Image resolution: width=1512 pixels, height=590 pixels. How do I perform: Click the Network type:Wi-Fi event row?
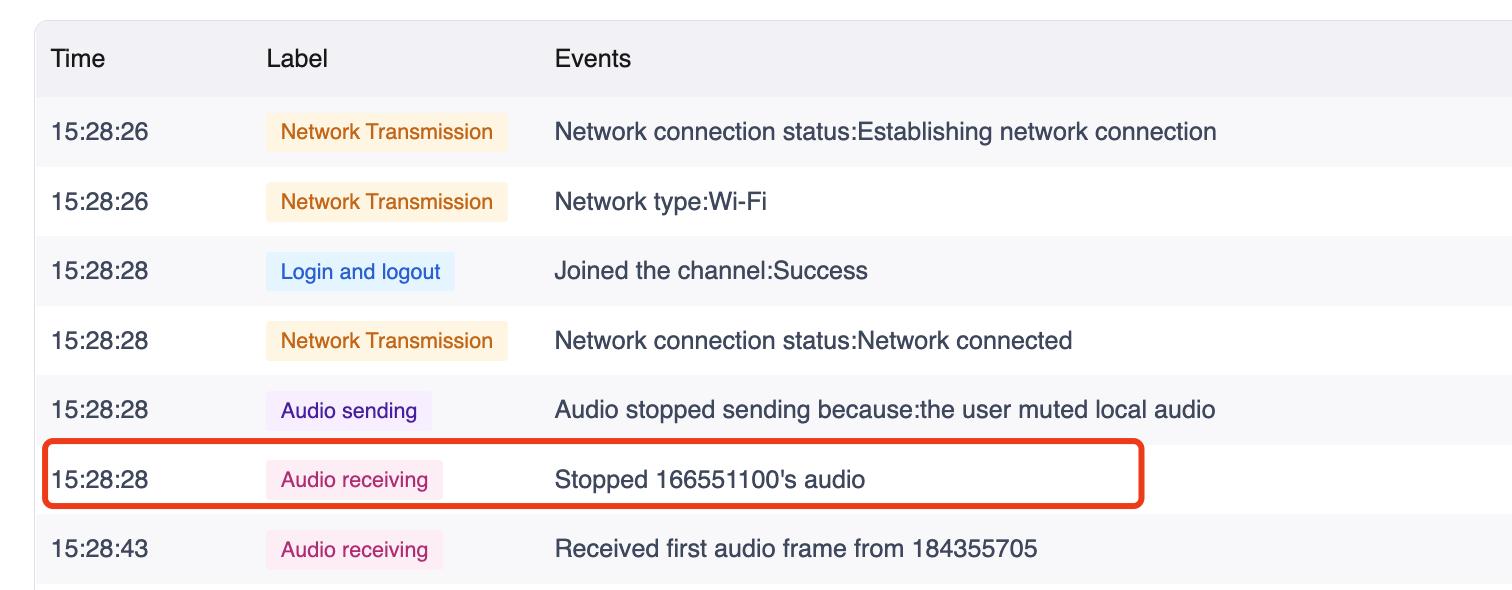774,202
